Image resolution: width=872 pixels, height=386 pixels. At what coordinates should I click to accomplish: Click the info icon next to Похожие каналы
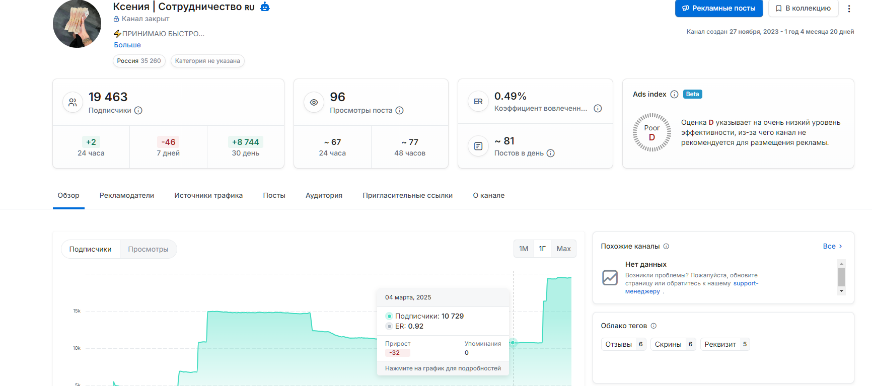coord(666,246)
